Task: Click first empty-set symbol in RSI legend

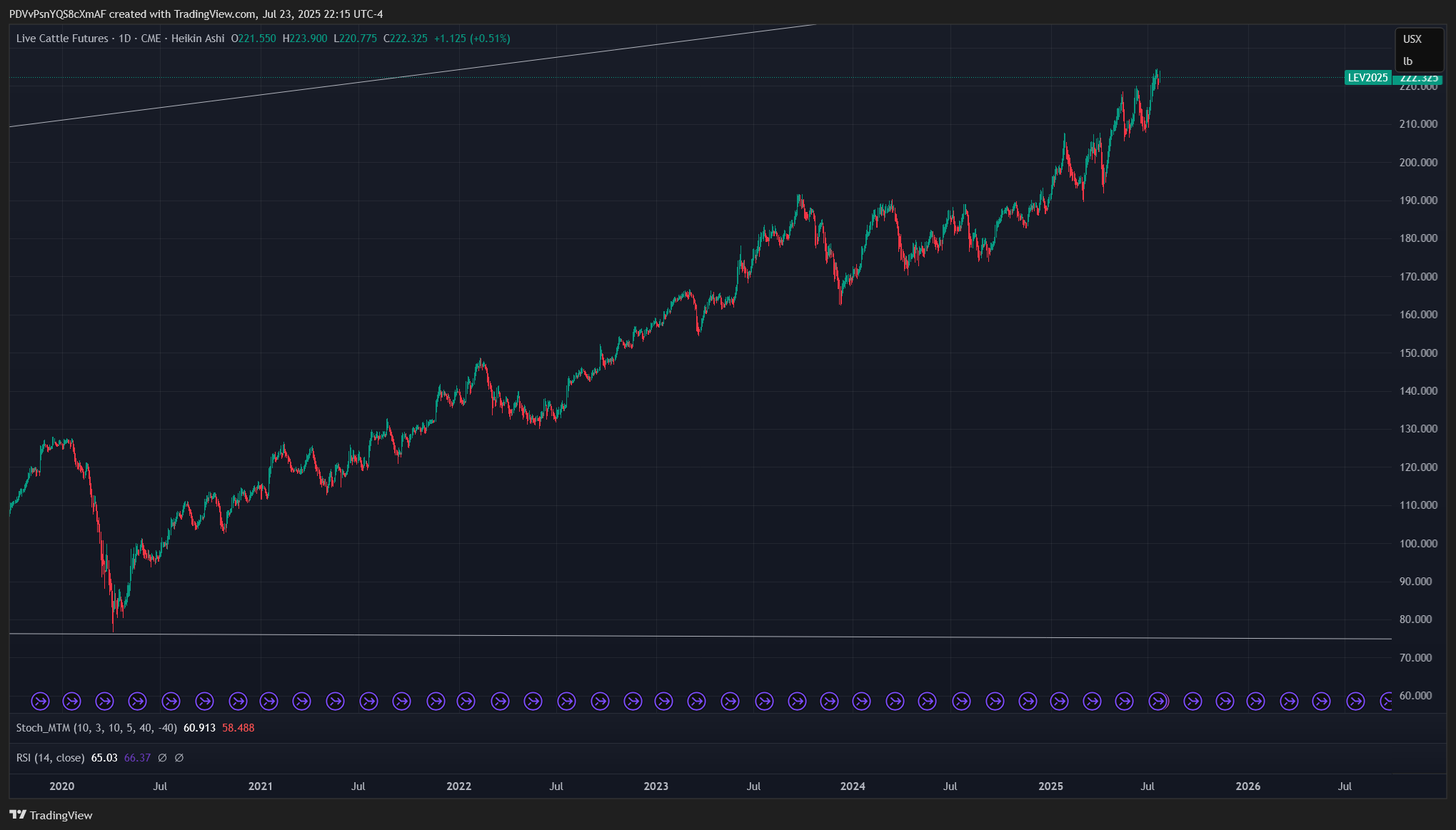Action: (x=162, y=758)
